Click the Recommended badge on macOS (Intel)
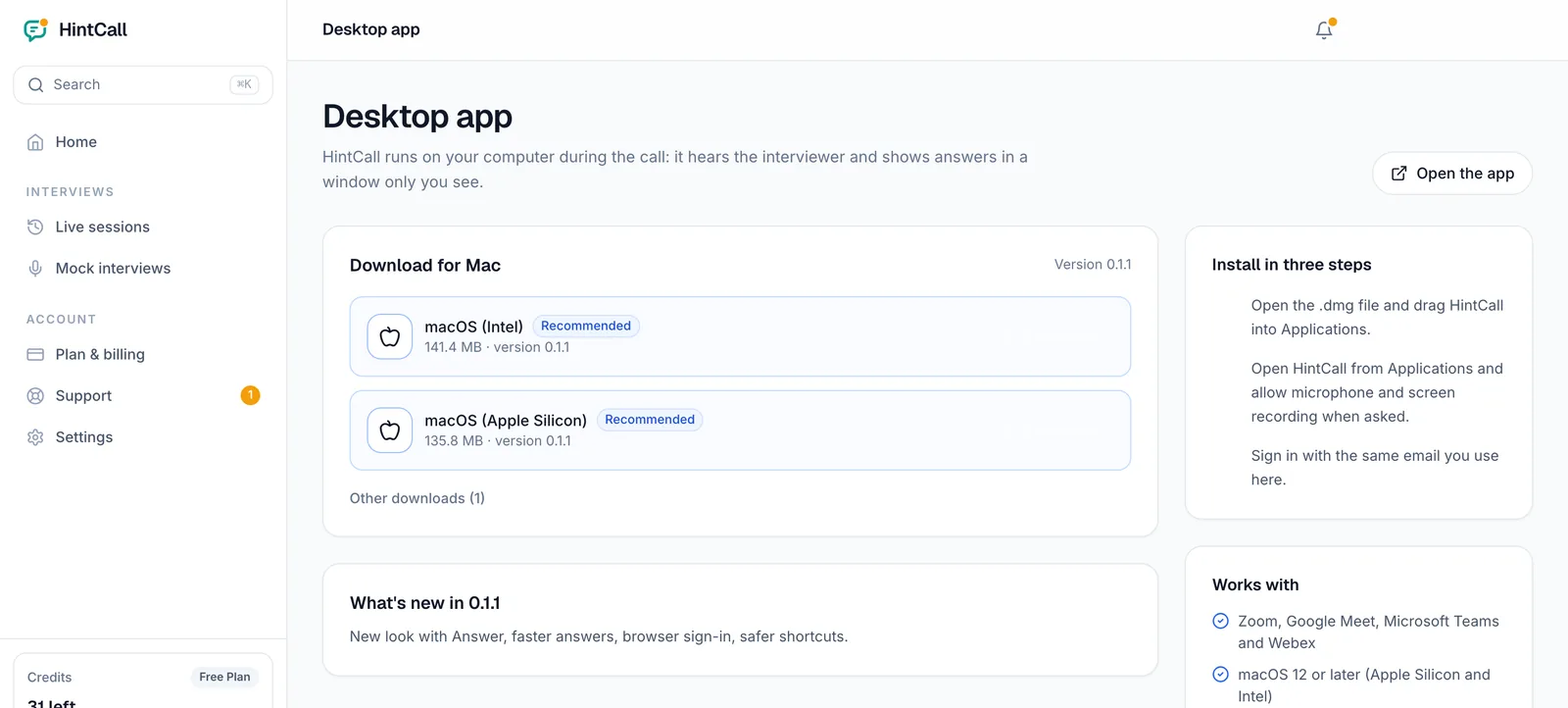1568x708 pixels. (x=586, y=326)
